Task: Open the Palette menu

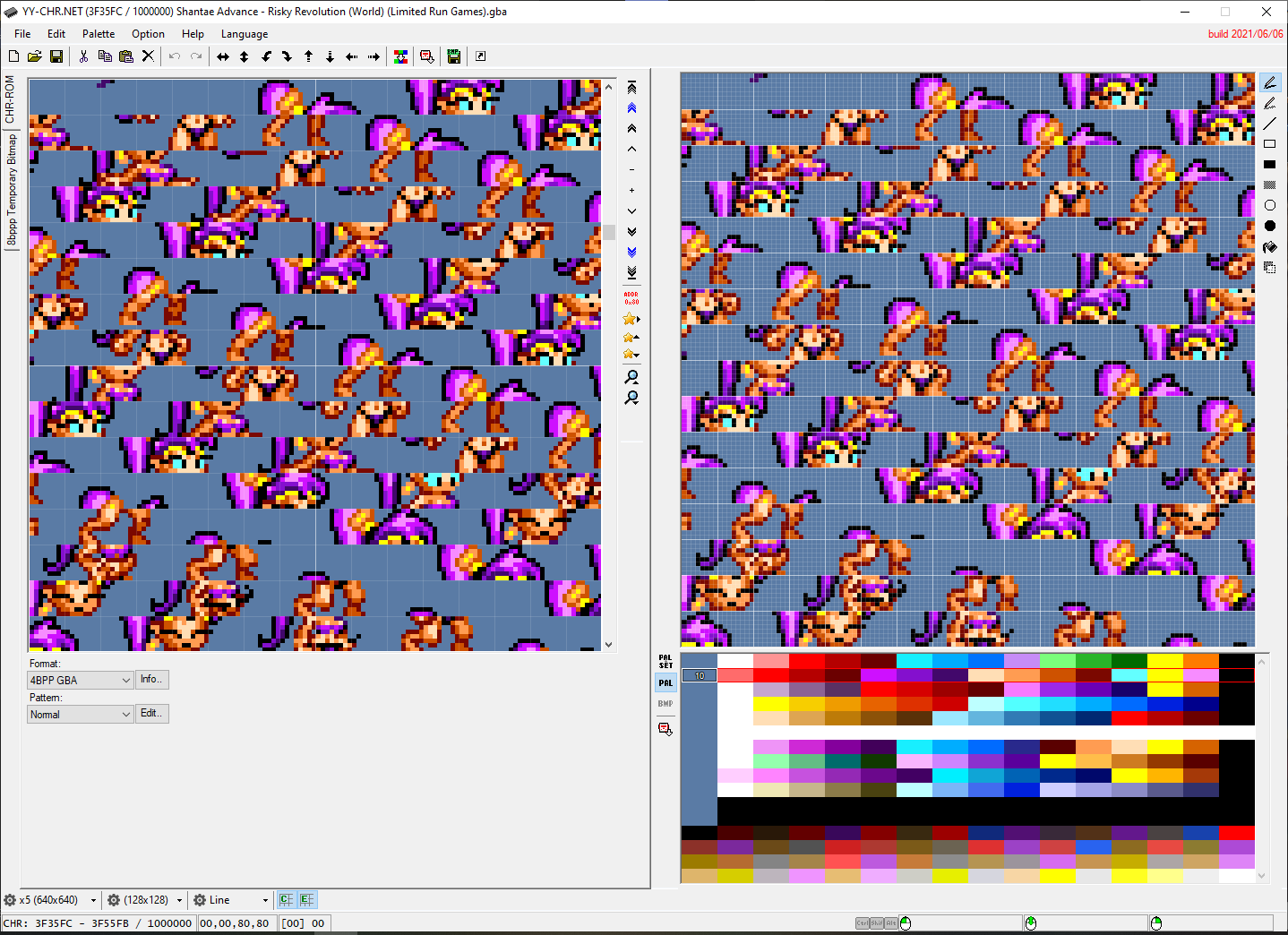Action: point(99,34)
